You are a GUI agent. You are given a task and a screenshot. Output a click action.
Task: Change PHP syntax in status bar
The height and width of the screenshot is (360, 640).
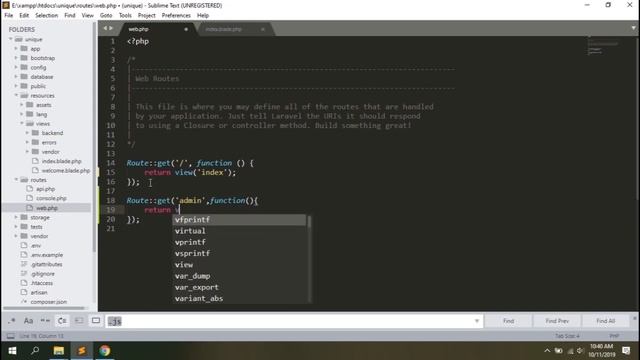[614, 336]
